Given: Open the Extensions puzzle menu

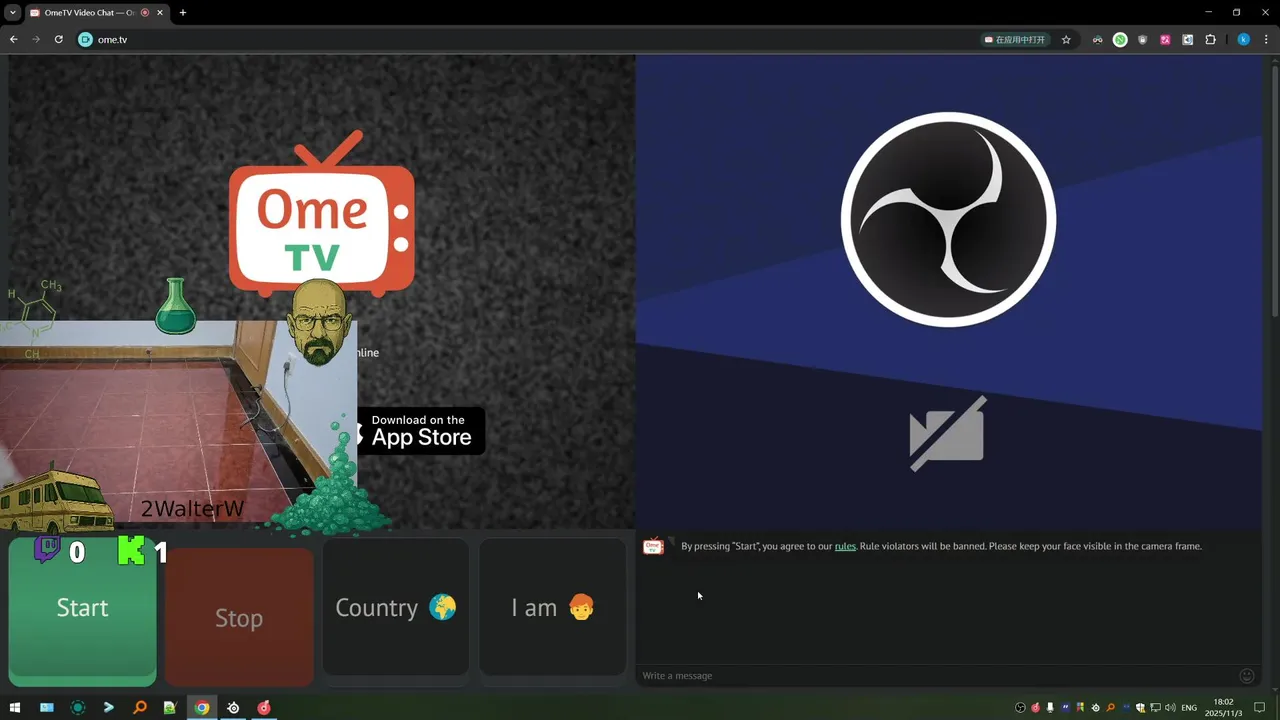Looking at the screenshot, I should 1210,40.
